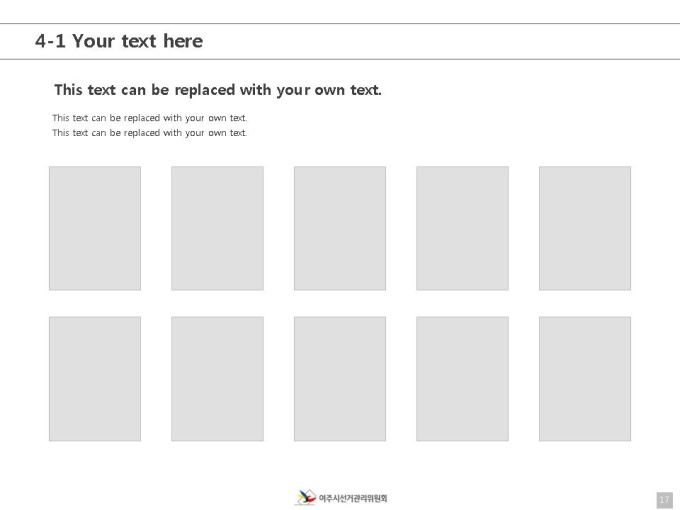Click the Korean organization name in footer
This screenshot has height=510, width=680.
tap(353, 498)
